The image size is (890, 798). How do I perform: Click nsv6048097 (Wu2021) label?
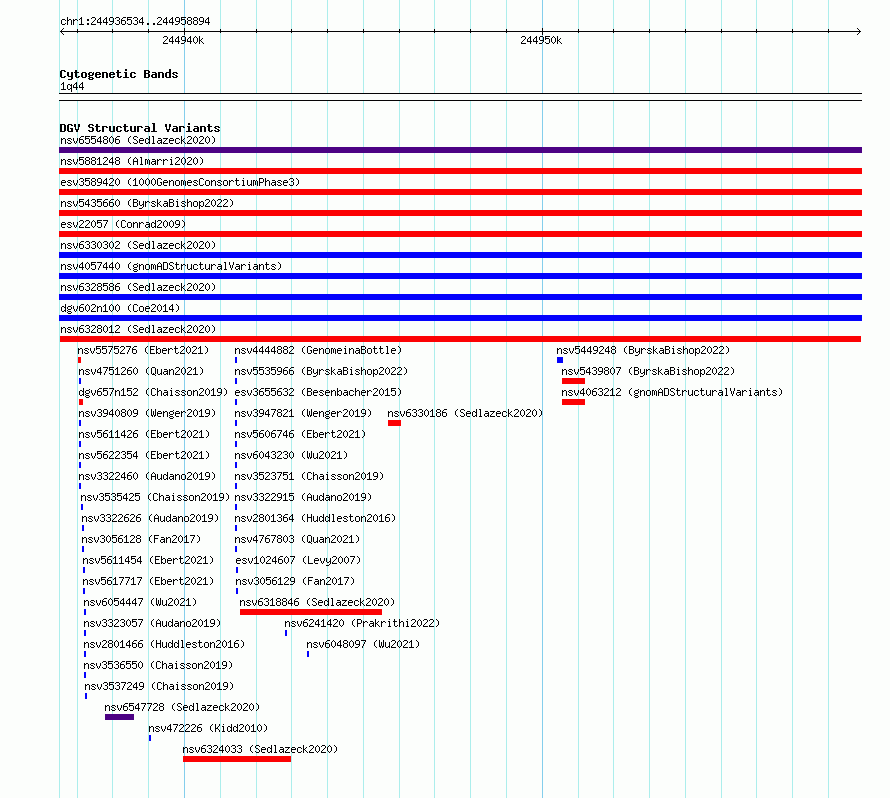363,644
